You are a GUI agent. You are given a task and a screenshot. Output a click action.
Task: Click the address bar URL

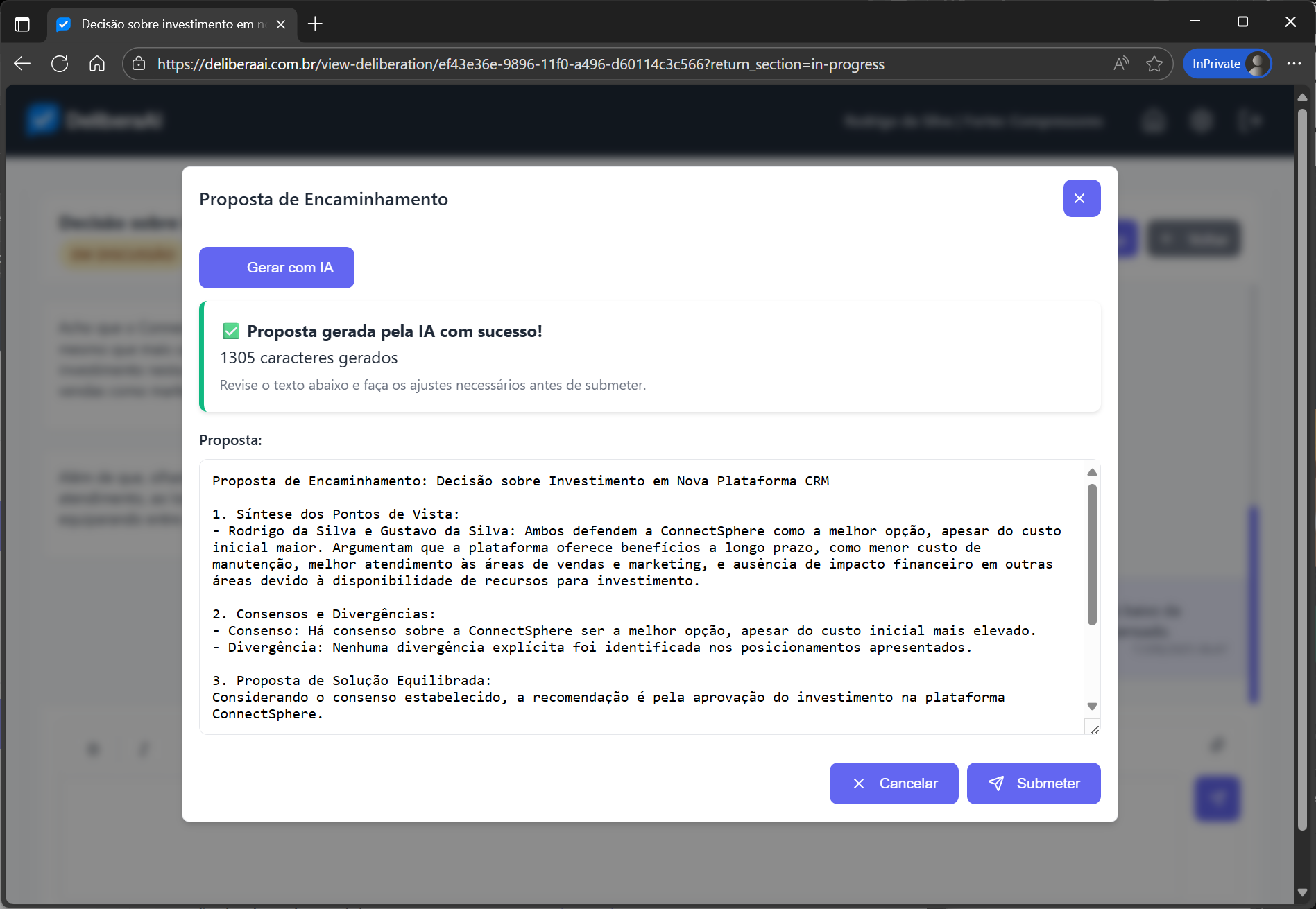(520, 64)
